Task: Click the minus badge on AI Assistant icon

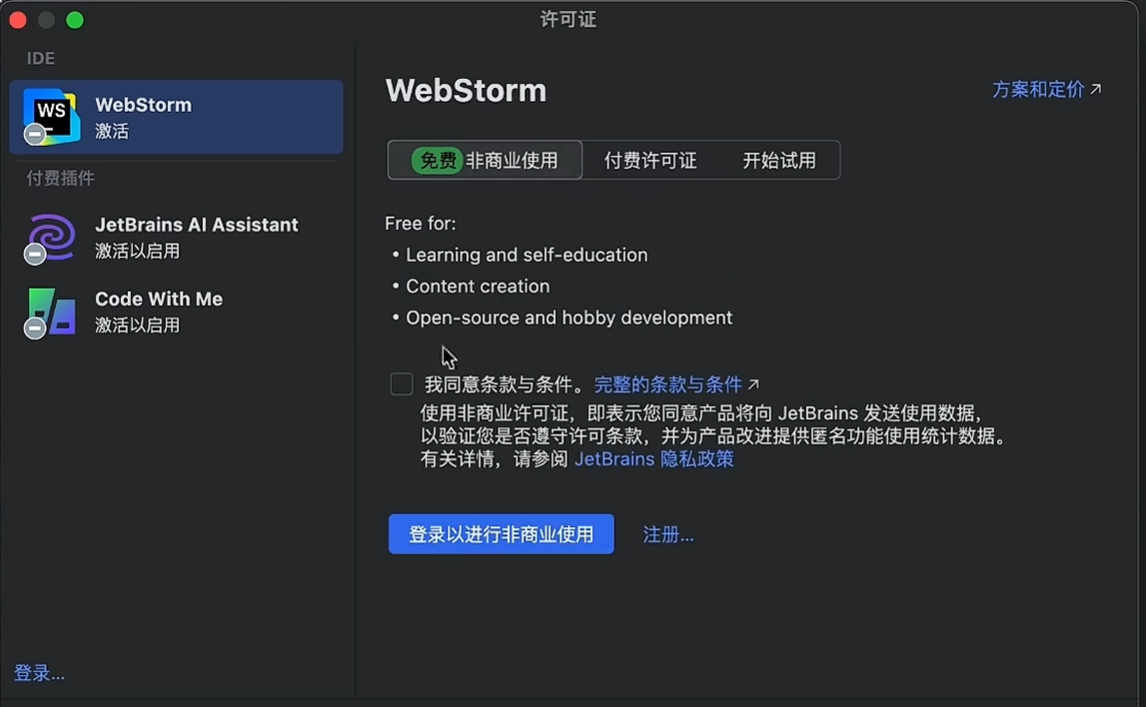Action: 34,254
